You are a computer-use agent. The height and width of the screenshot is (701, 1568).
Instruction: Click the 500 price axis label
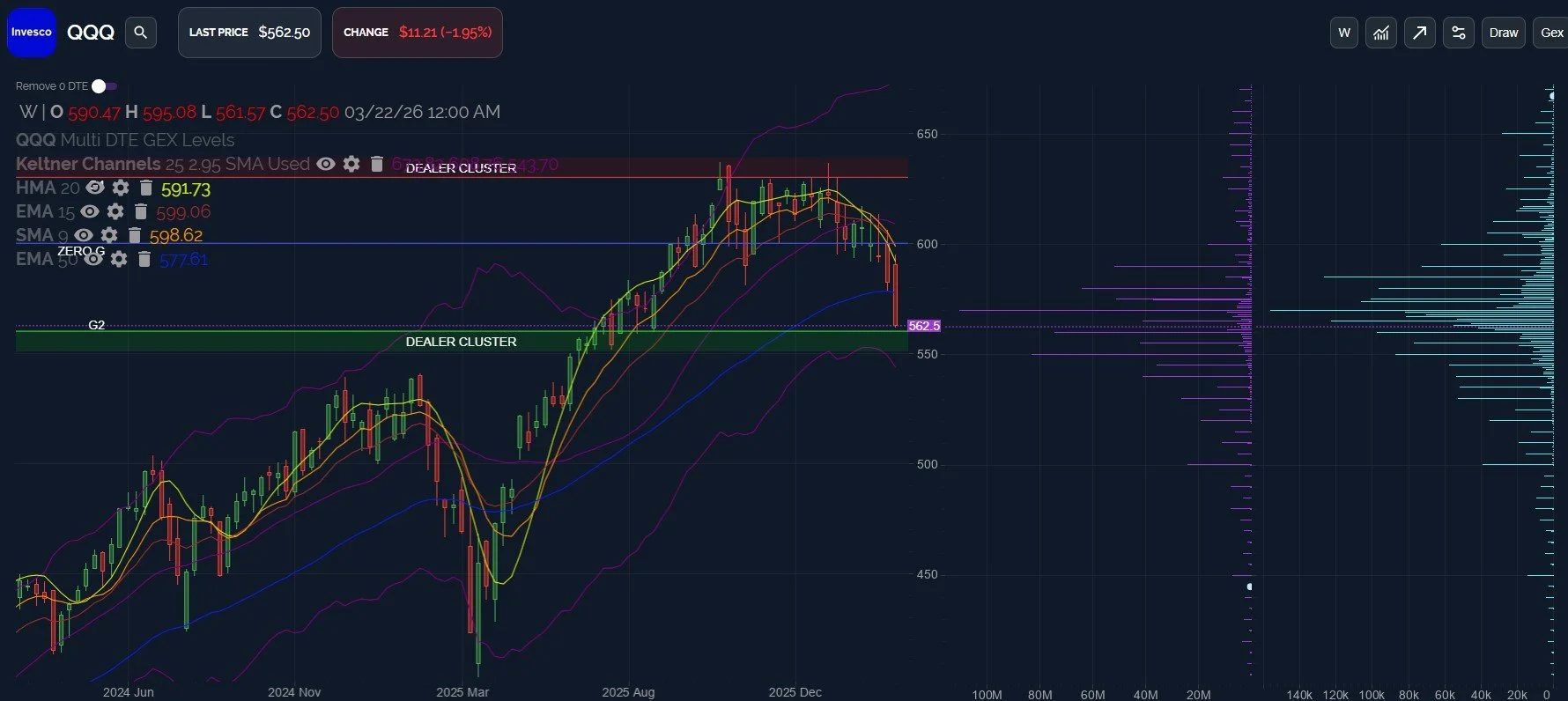(928, 464)
